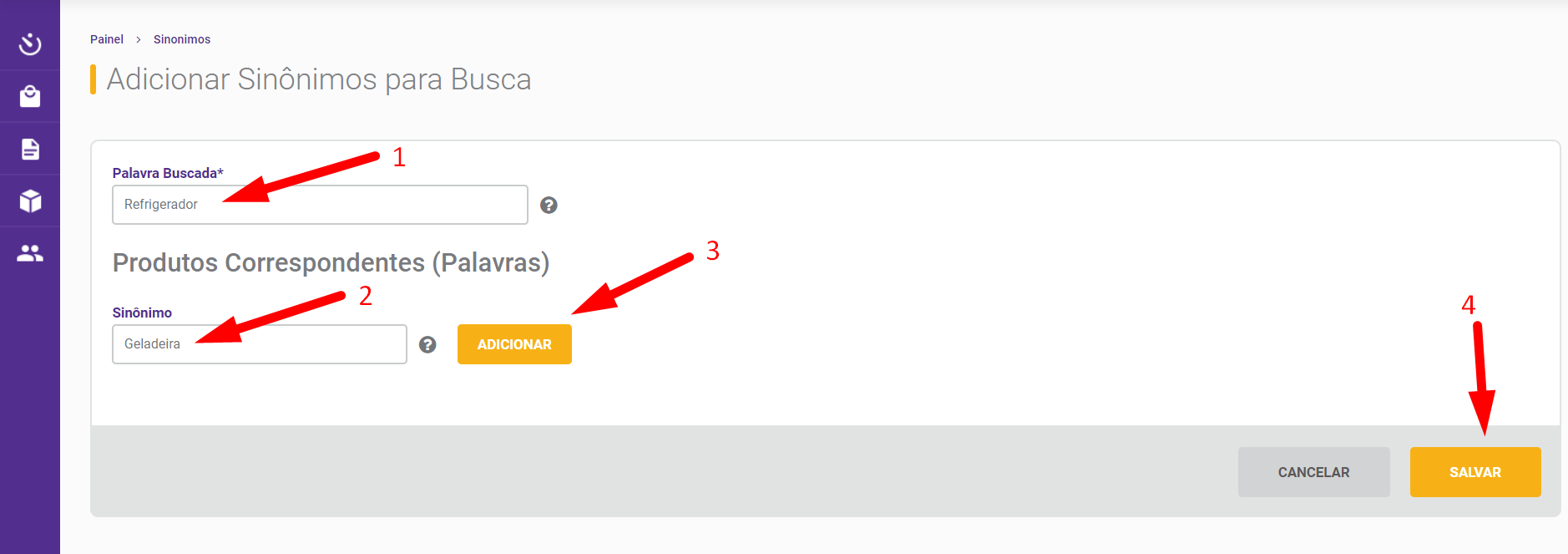Show help for Sinônimo field
This screenshot has width=1568, height=554.
point(427,344)
